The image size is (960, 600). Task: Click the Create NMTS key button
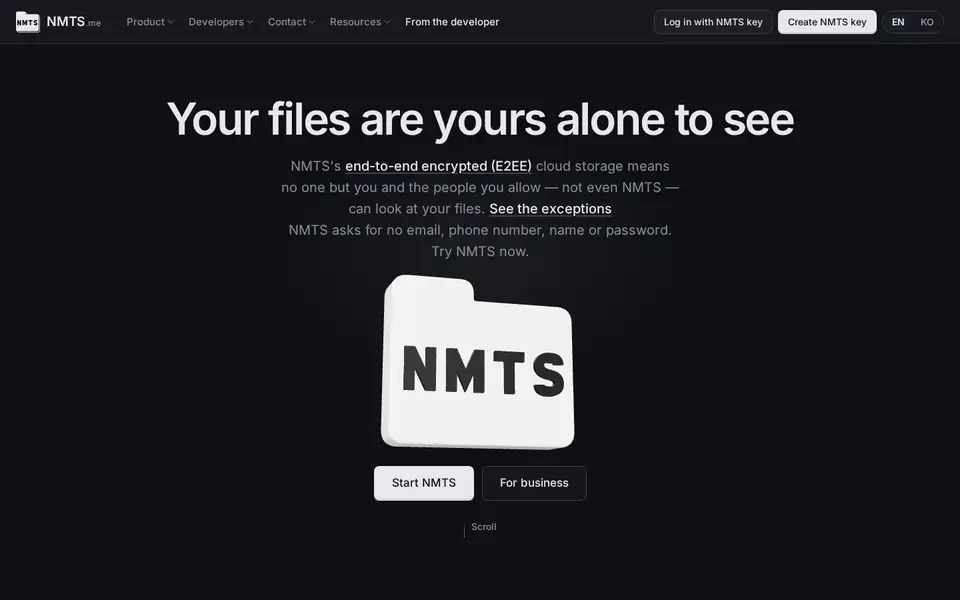[x=827, y=22]
